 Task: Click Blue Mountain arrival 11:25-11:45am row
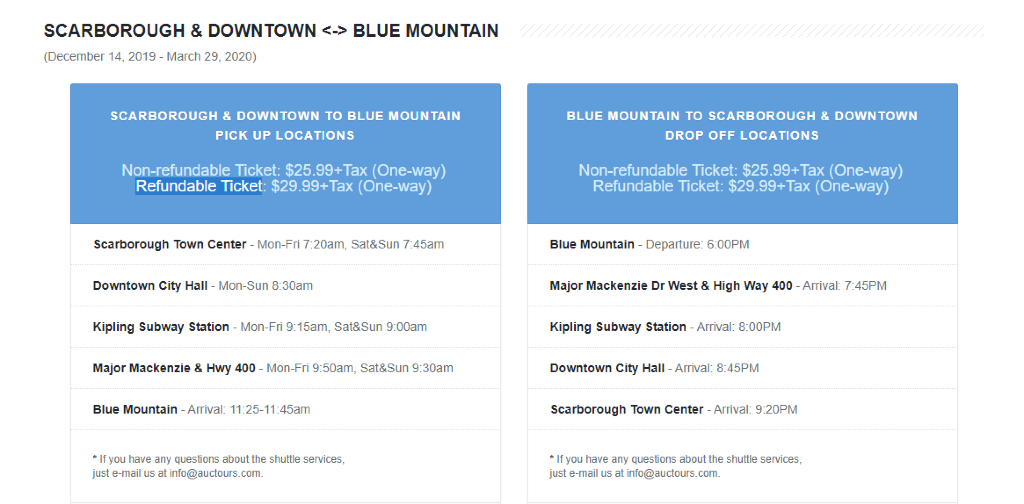(285, 410)
